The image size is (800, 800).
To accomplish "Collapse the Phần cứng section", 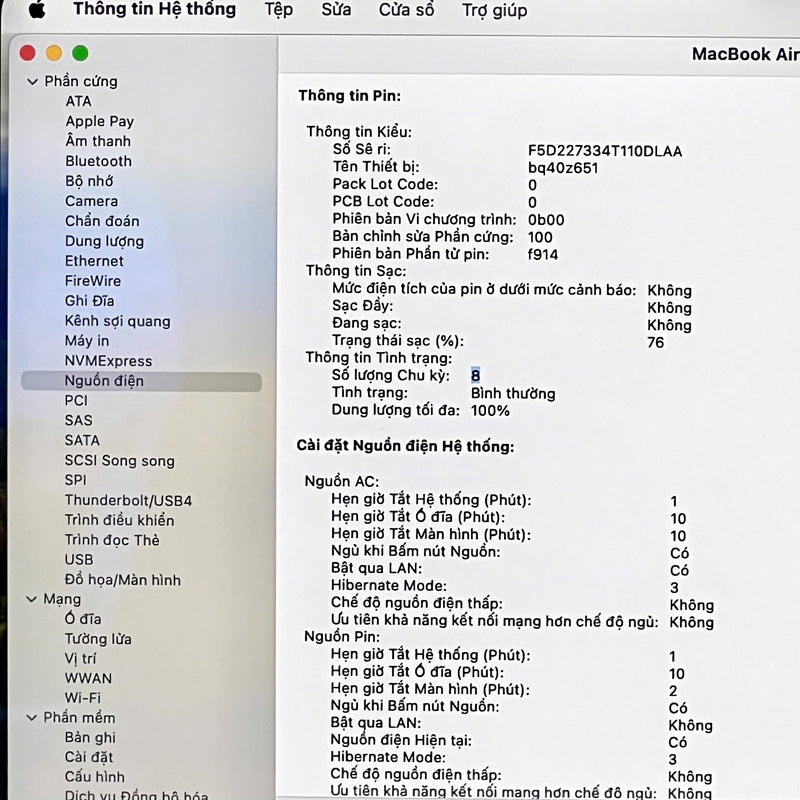I will coord(32,81).
